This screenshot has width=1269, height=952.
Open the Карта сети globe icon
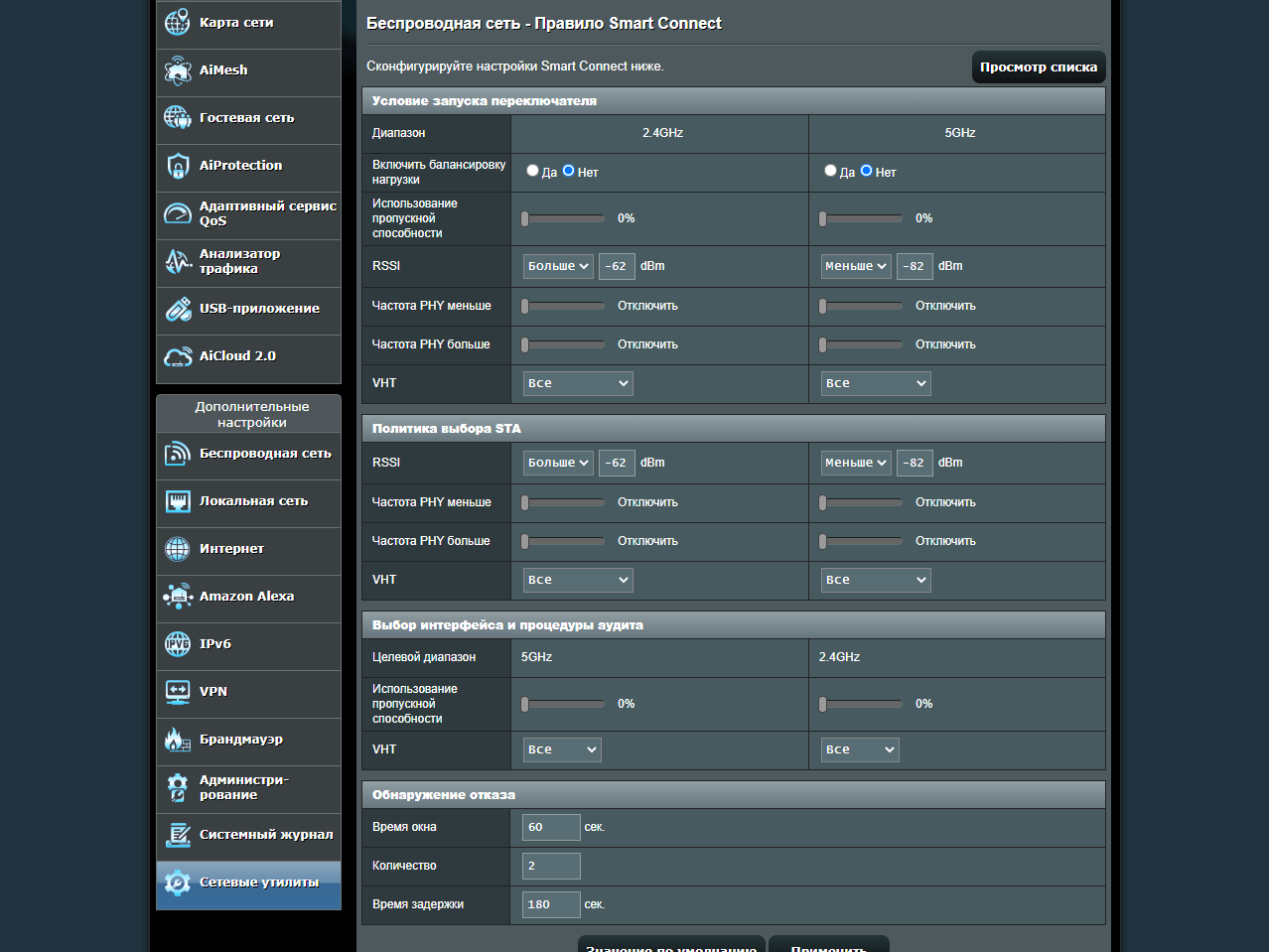178,22
